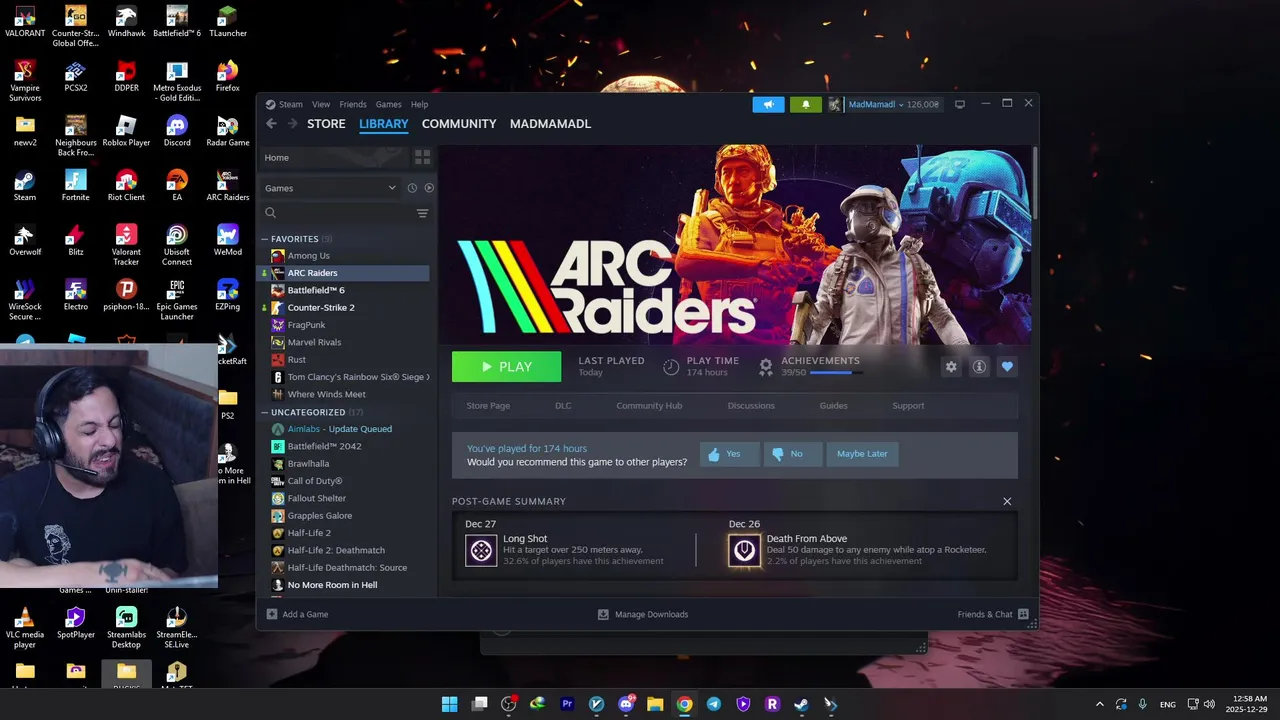Click the achievements progress bar
The image size is (1280, 720).
pyautogui.click(x=834, y=373)
